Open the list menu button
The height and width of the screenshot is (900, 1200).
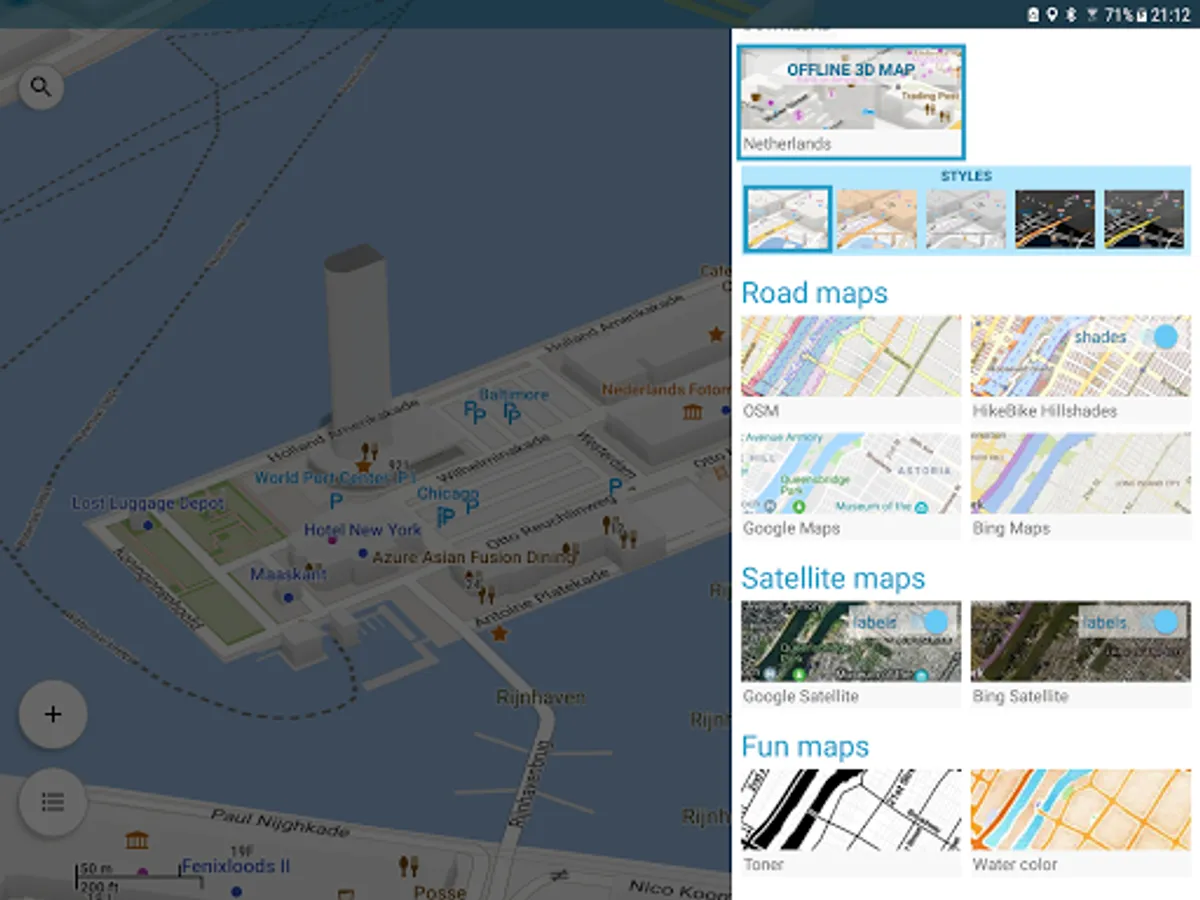pyautogui.click(x=53, y=802)
